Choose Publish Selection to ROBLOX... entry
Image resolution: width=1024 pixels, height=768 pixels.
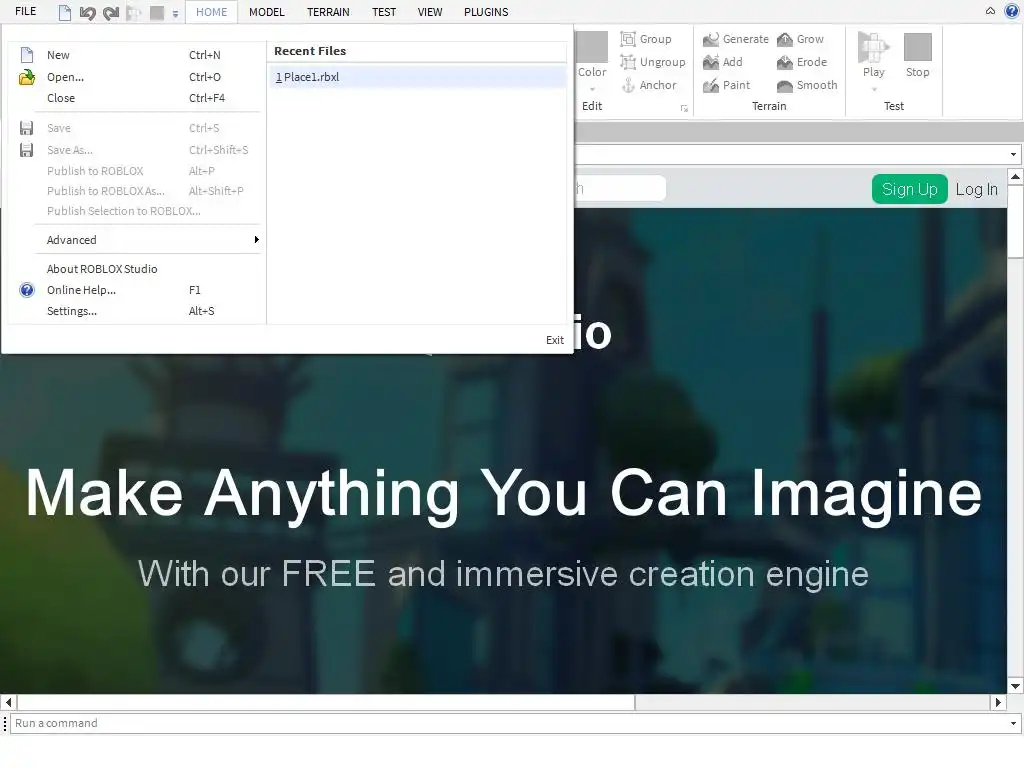(136, 211)
